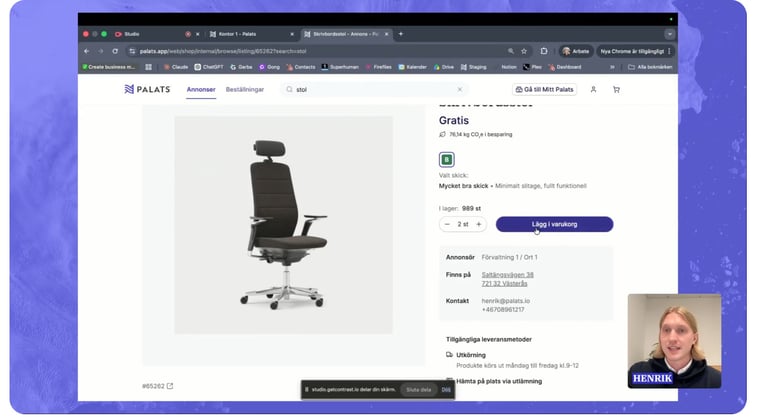Open 'Create business m...' bookmark
Image resolution: width=760 pixels, height=417 pixels.
point(108,67)
